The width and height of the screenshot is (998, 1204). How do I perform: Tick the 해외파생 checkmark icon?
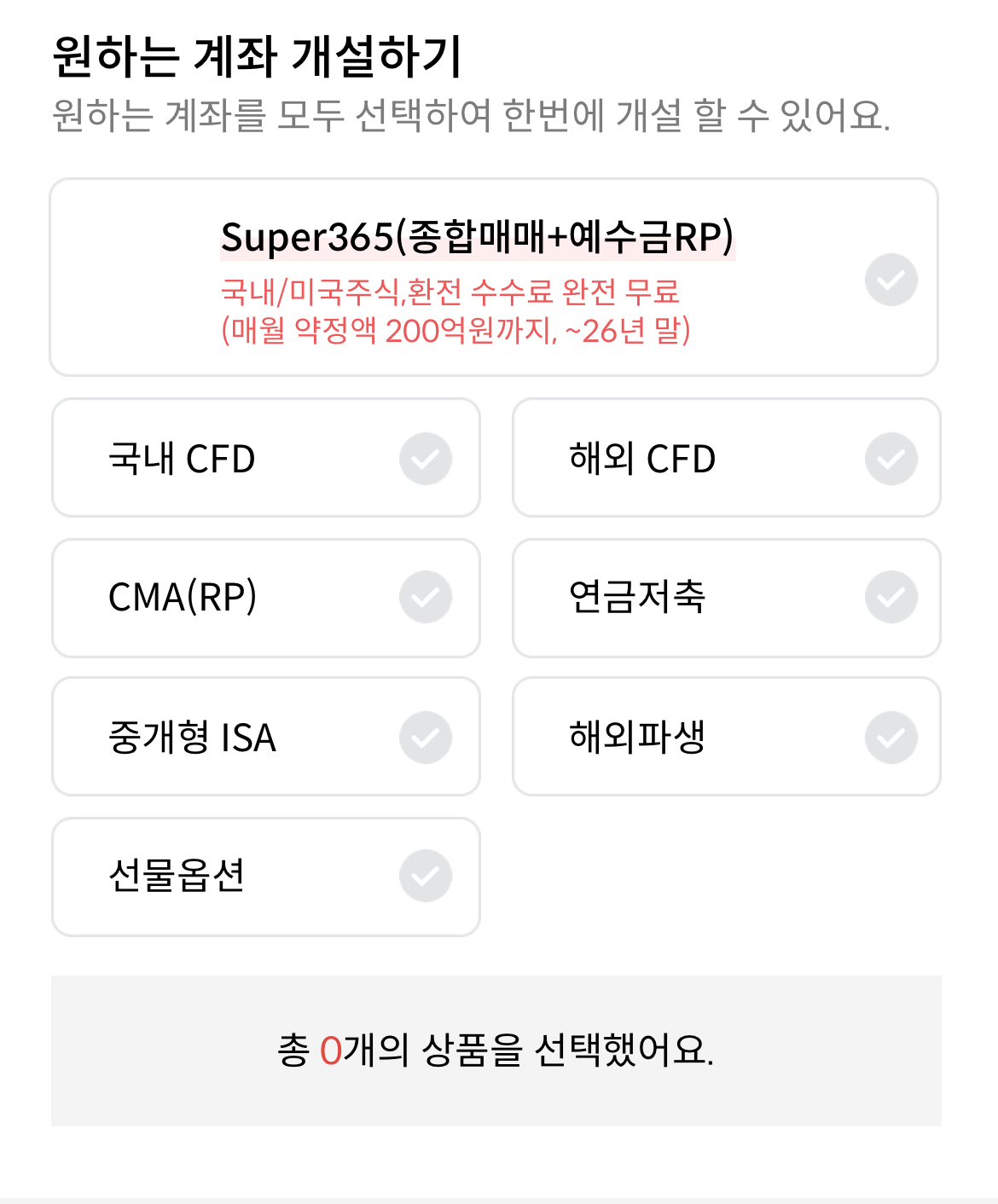coord(891,738)
